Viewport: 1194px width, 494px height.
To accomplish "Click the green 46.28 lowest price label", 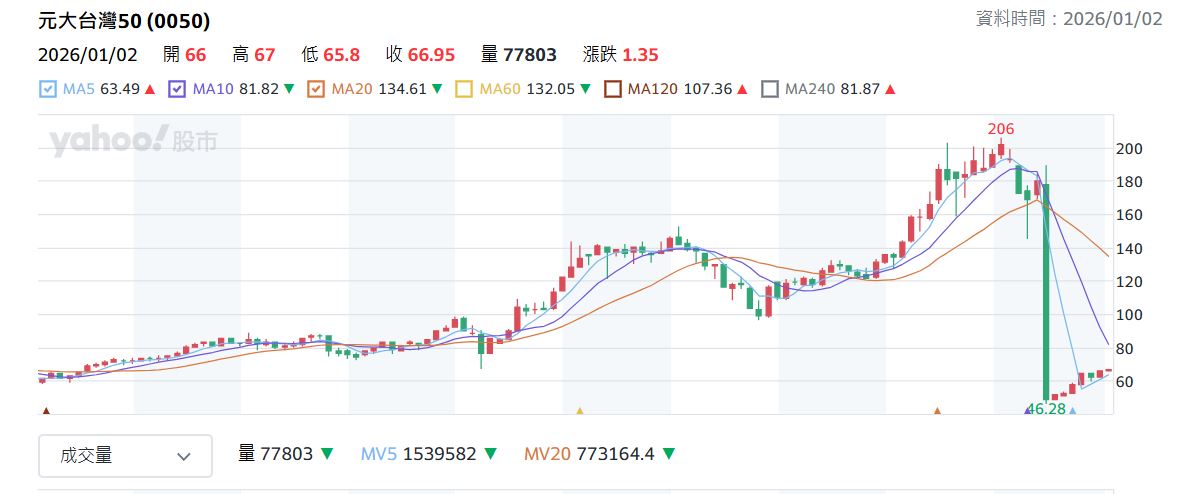I will [x=1049, y=409].
